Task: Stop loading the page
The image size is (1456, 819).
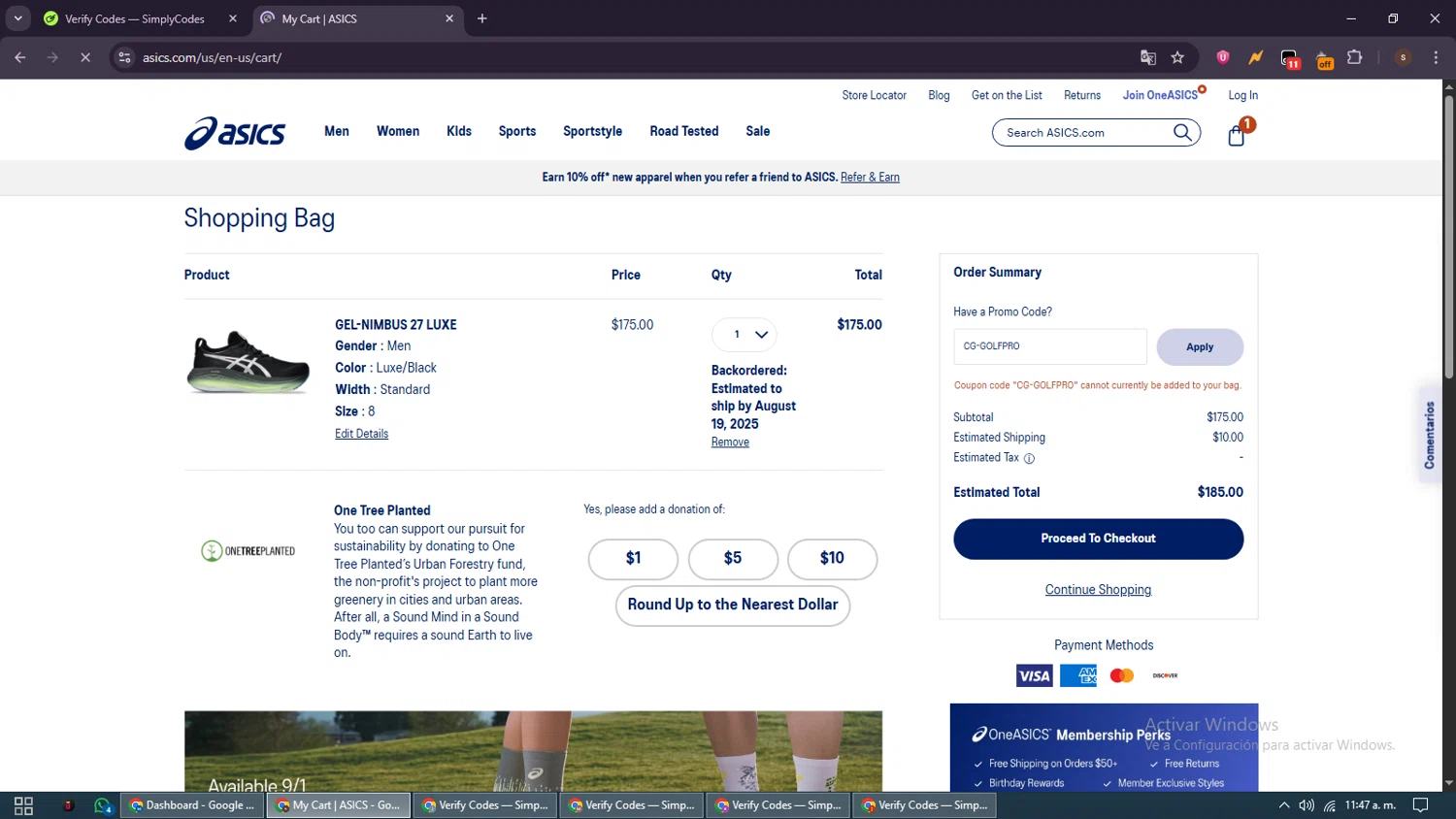Action: click(x=84, y=57)
